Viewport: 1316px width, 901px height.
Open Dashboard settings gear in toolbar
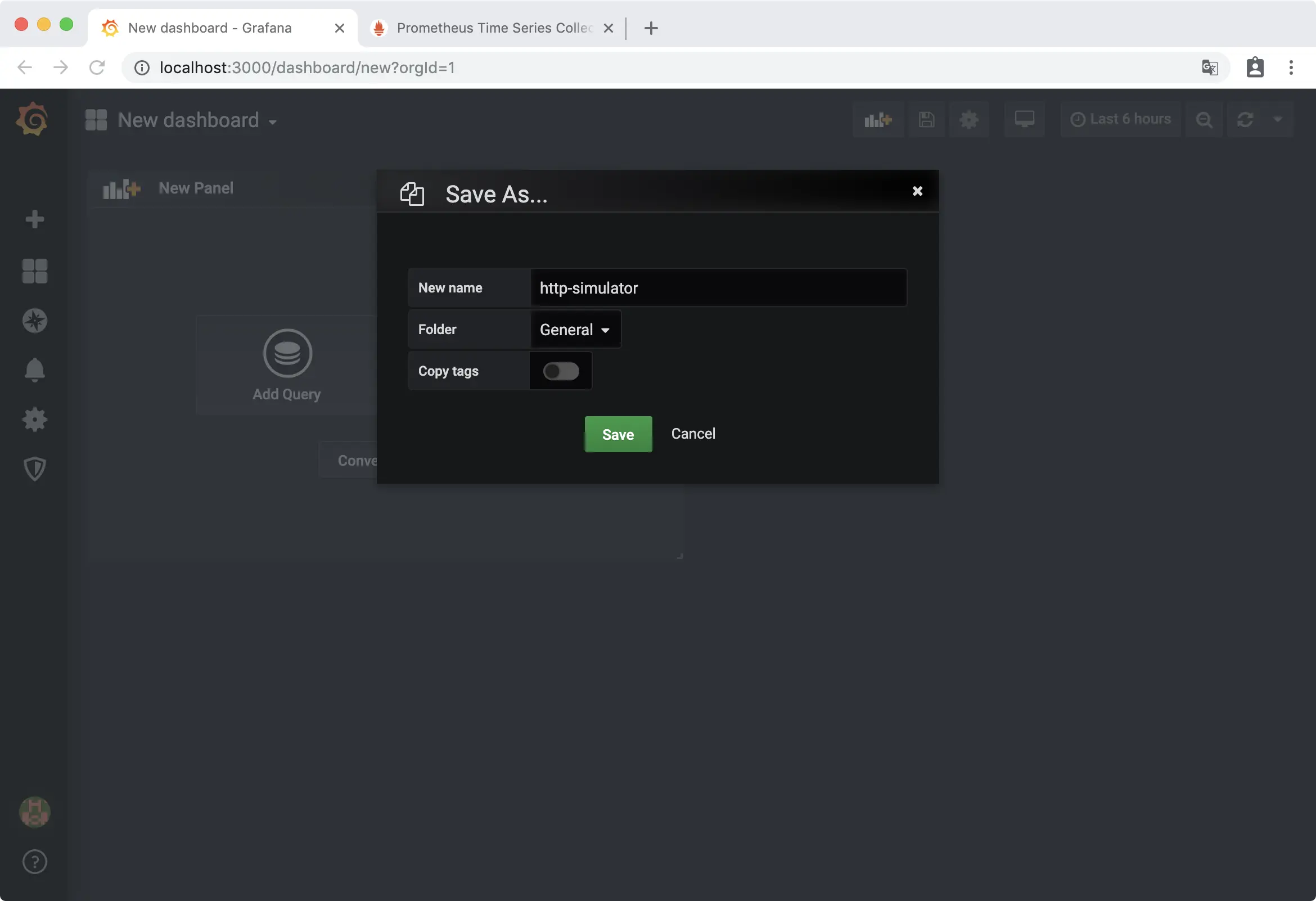[969, 119]
